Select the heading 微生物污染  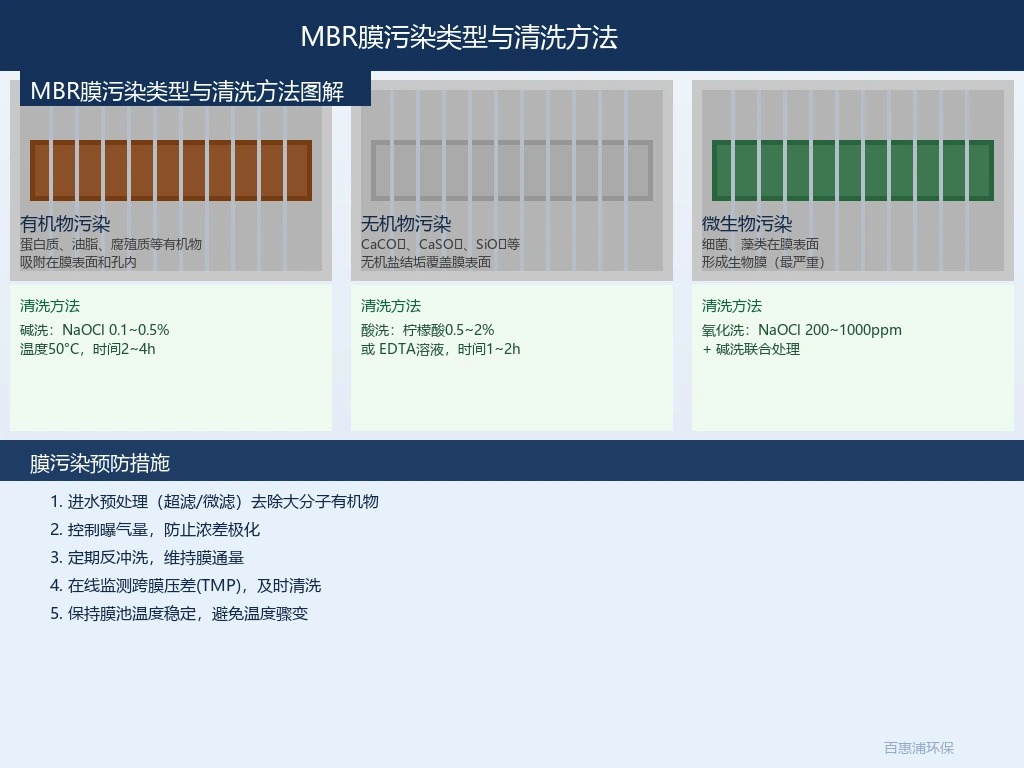747,224
